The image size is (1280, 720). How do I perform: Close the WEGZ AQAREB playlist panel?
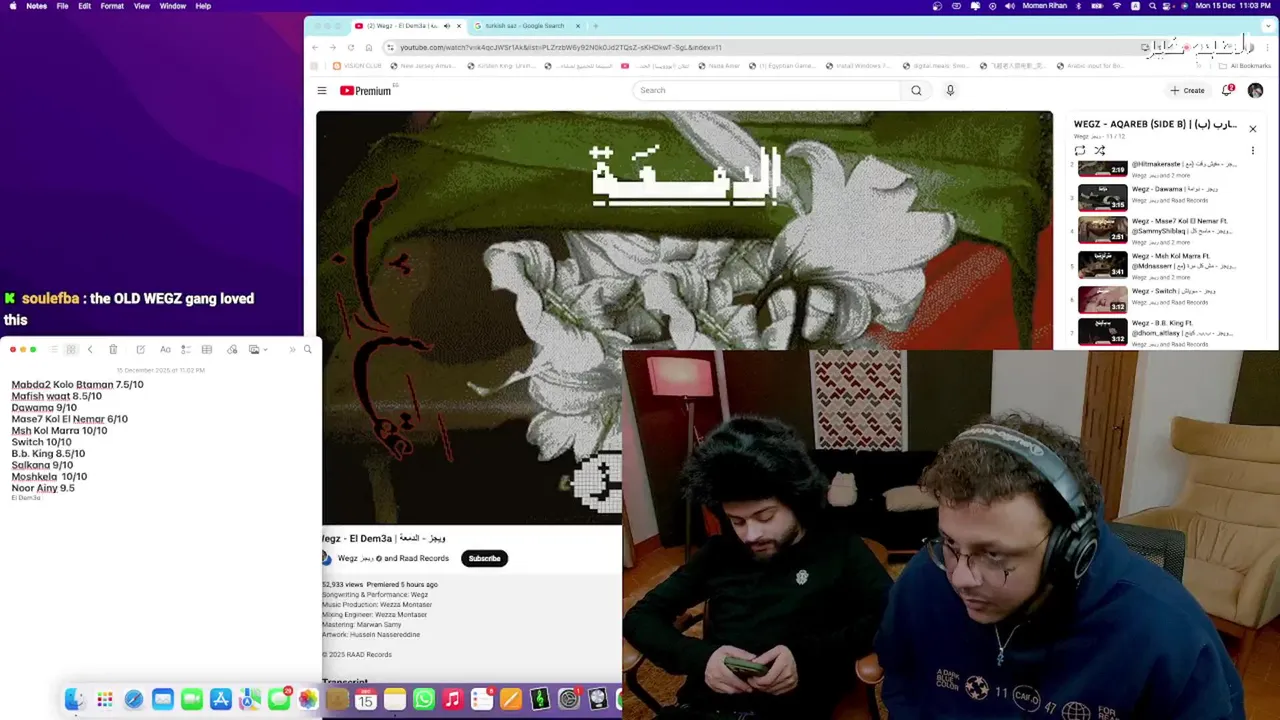click(1252, 128)
